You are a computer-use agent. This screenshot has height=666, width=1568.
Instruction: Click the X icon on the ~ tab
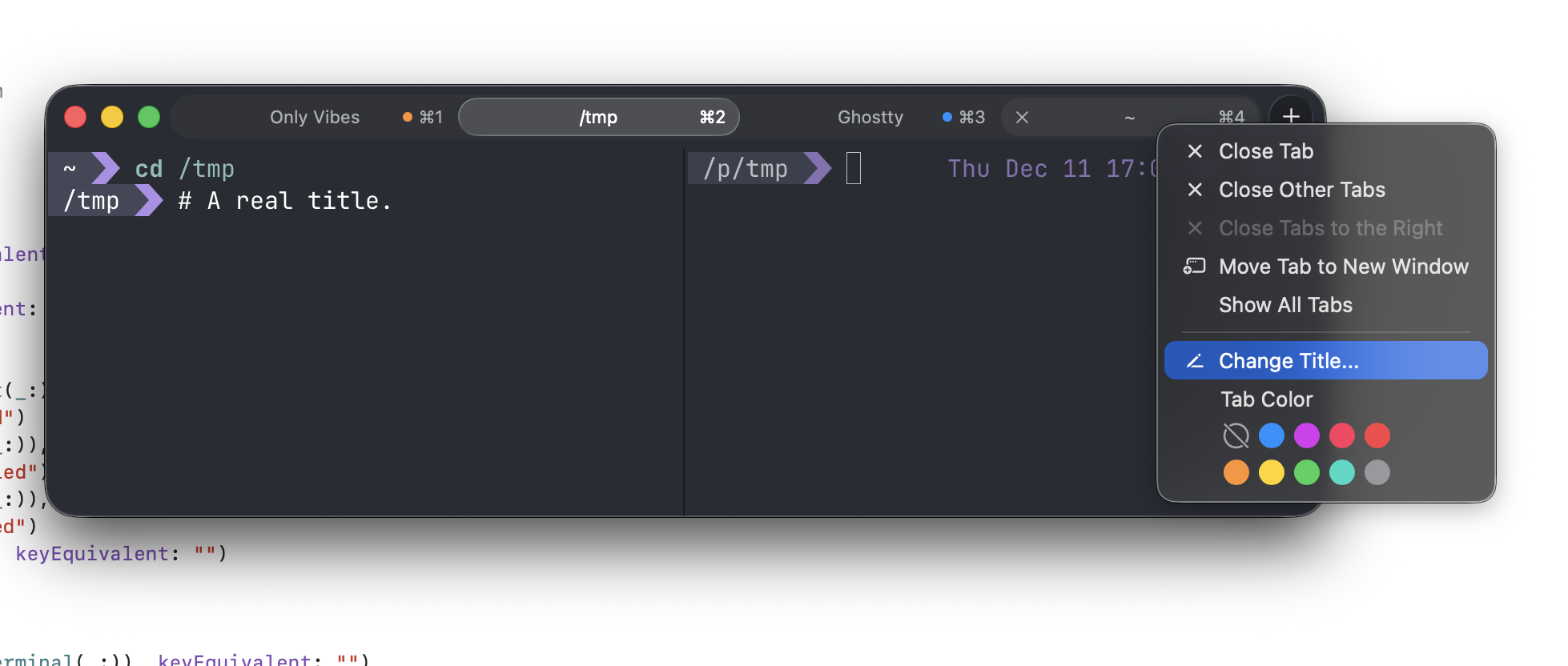[1022, 118]
